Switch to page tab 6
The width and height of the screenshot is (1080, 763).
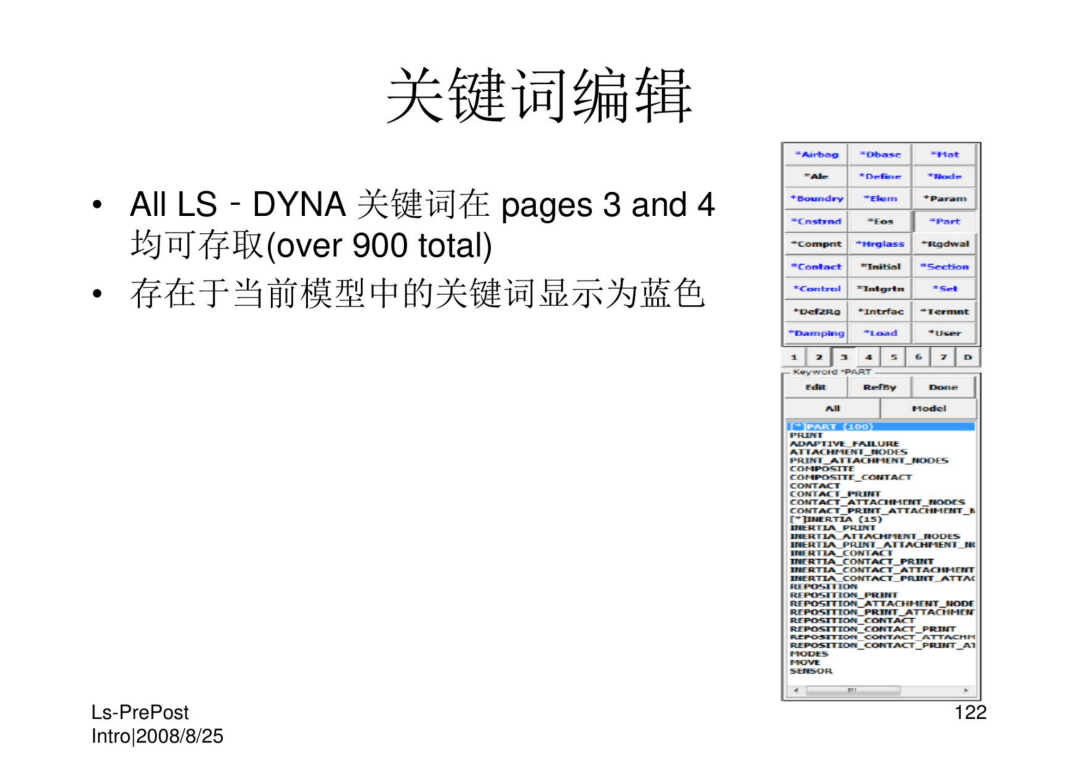(x=917, y=357)
